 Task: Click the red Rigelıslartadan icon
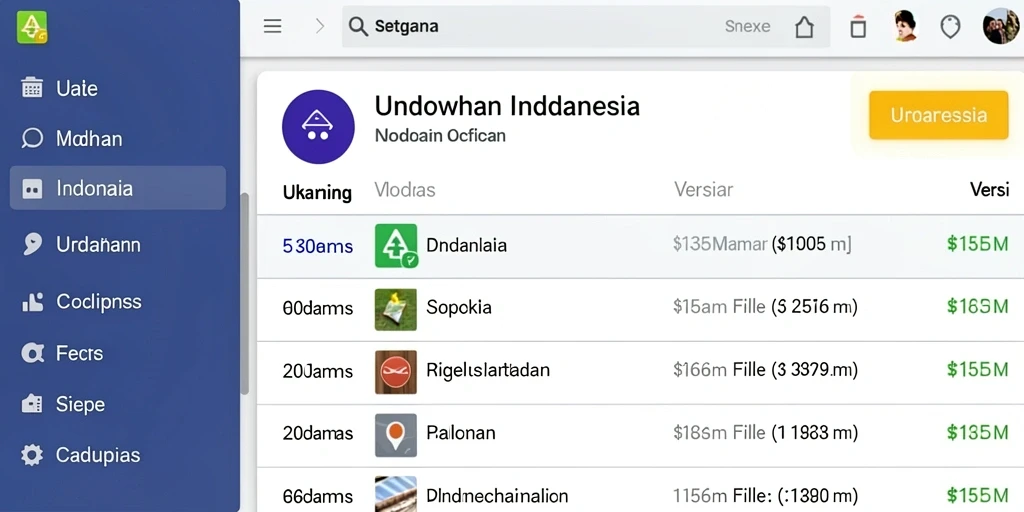(x=396, y=372)
